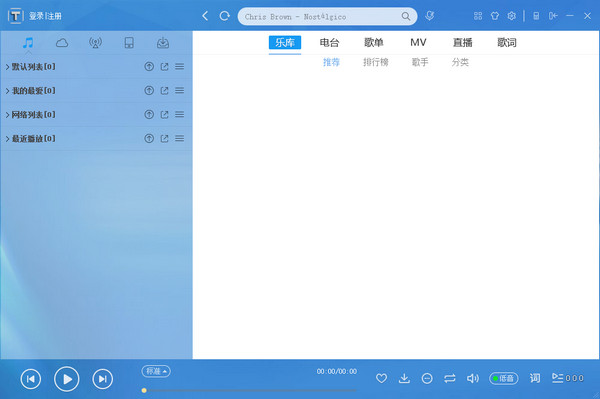Click the TTPlayer logo avatar
The image size is (600, 399).
point(16,16)
